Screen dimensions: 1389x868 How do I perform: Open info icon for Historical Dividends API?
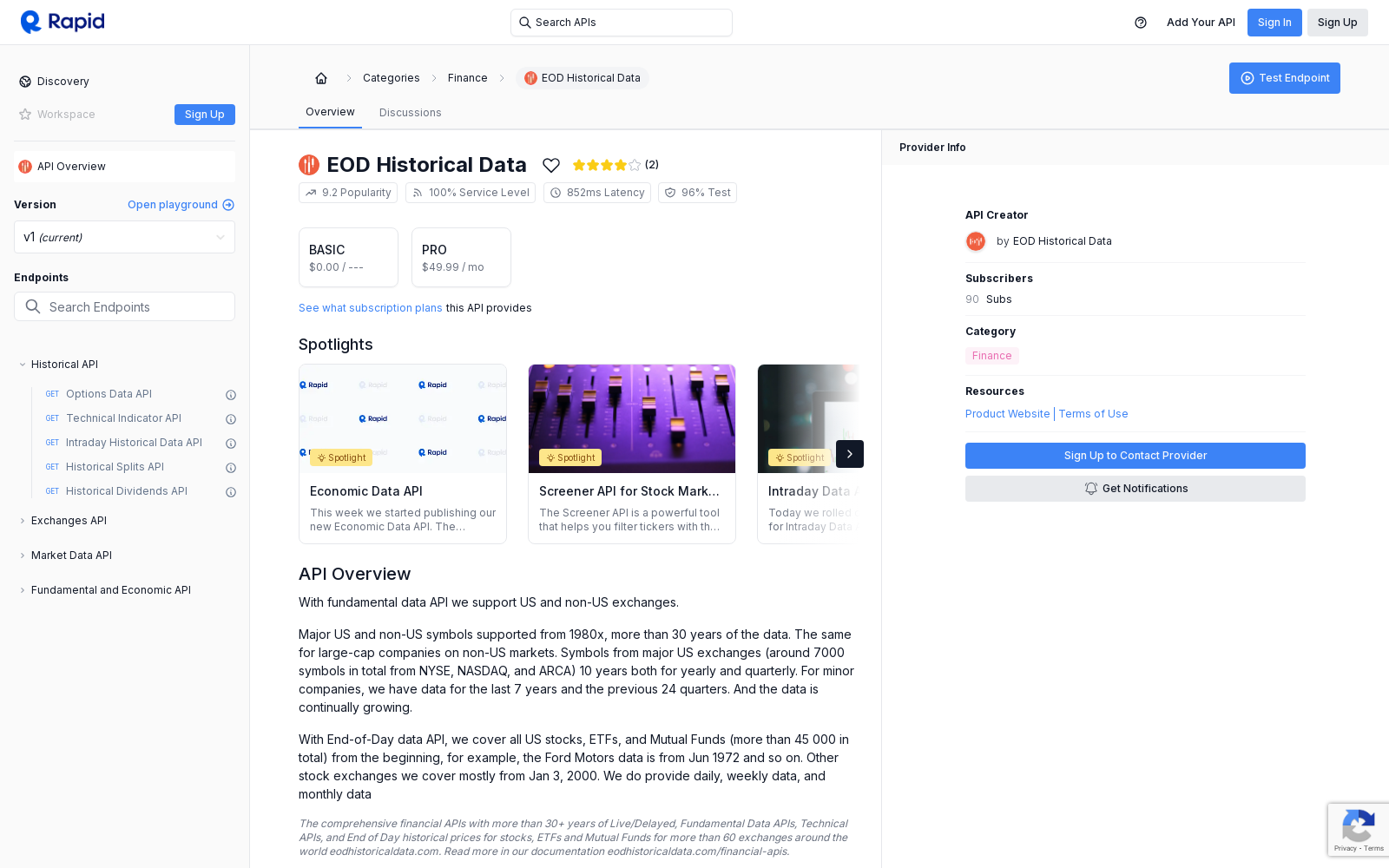pos(231,492)
